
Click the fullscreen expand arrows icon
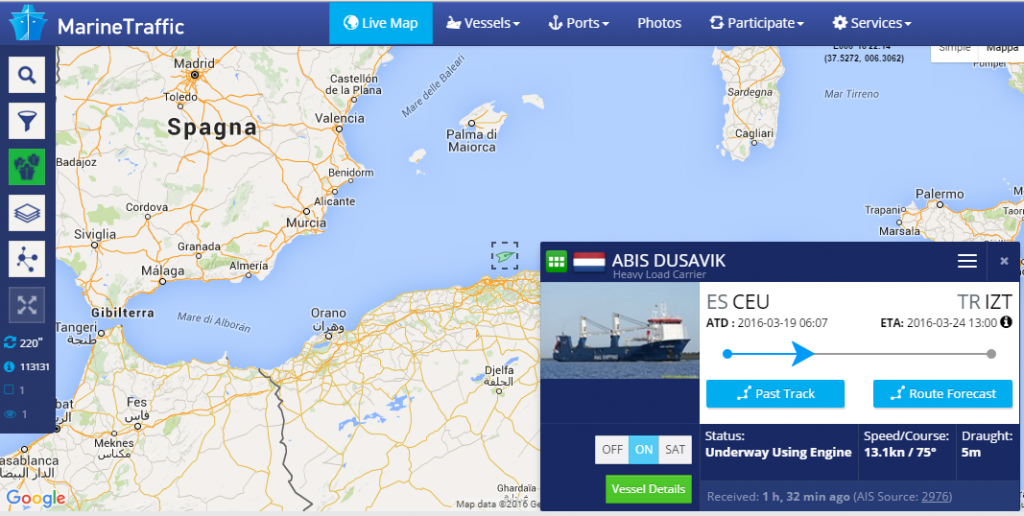pyautogui.click(x=27, y=305)
